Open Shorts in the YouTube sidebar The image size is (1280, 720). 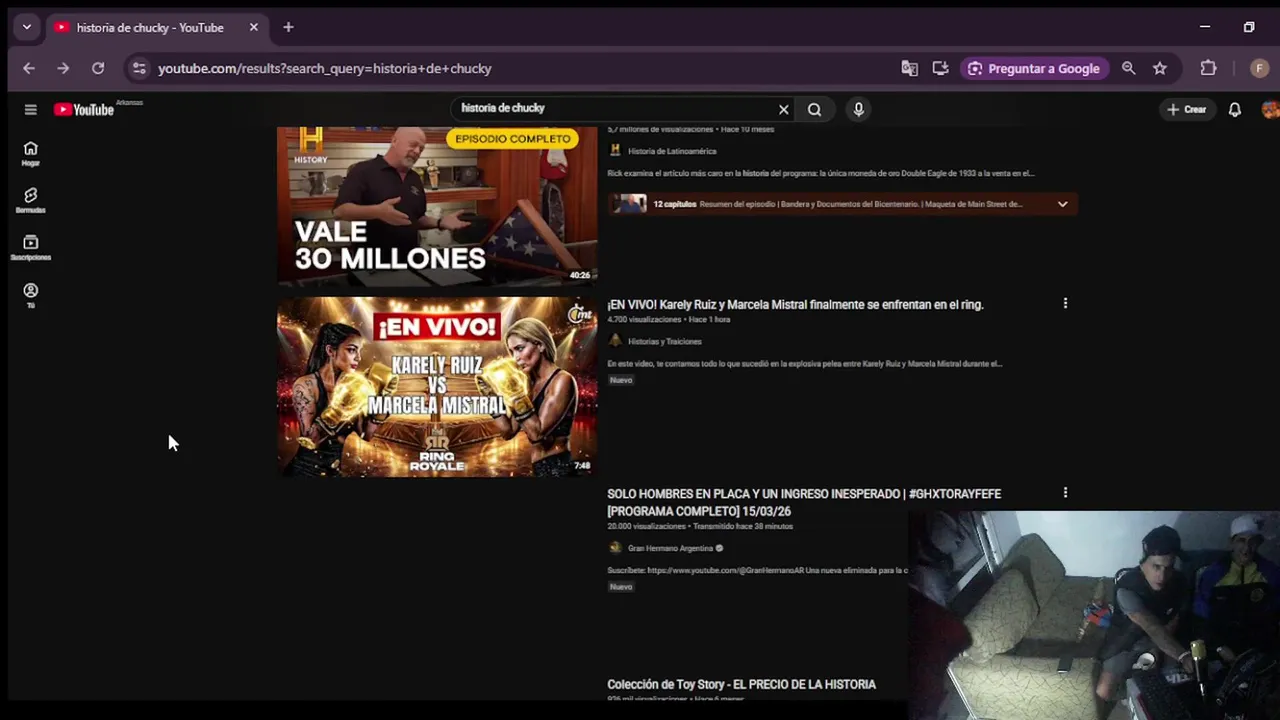[x=30, y=201]
